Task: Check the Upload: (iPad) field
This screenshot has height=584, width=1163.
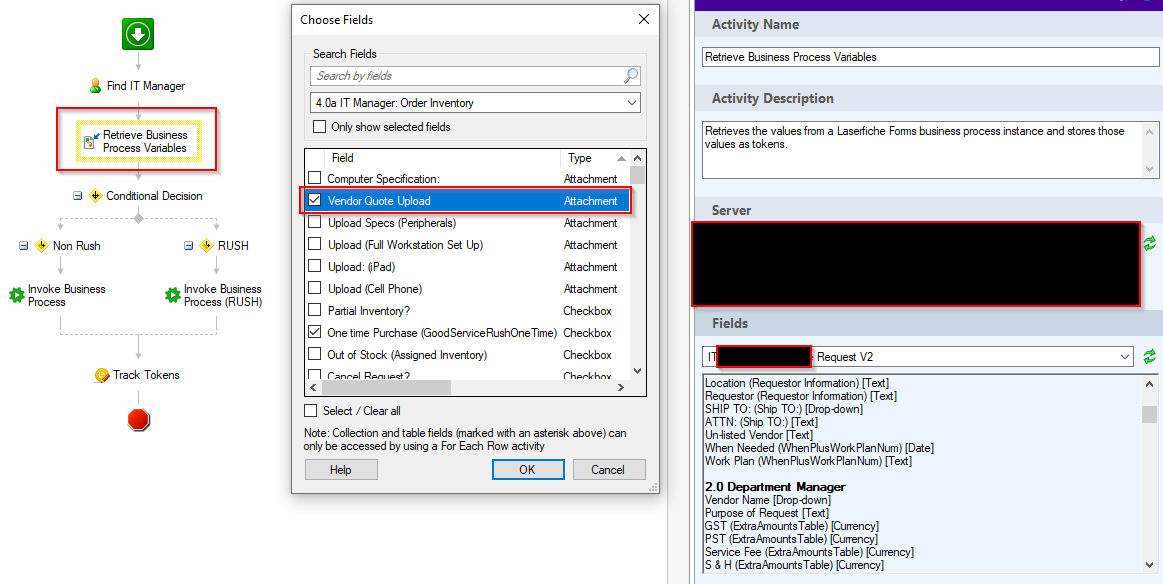Action: pos(314,266)
